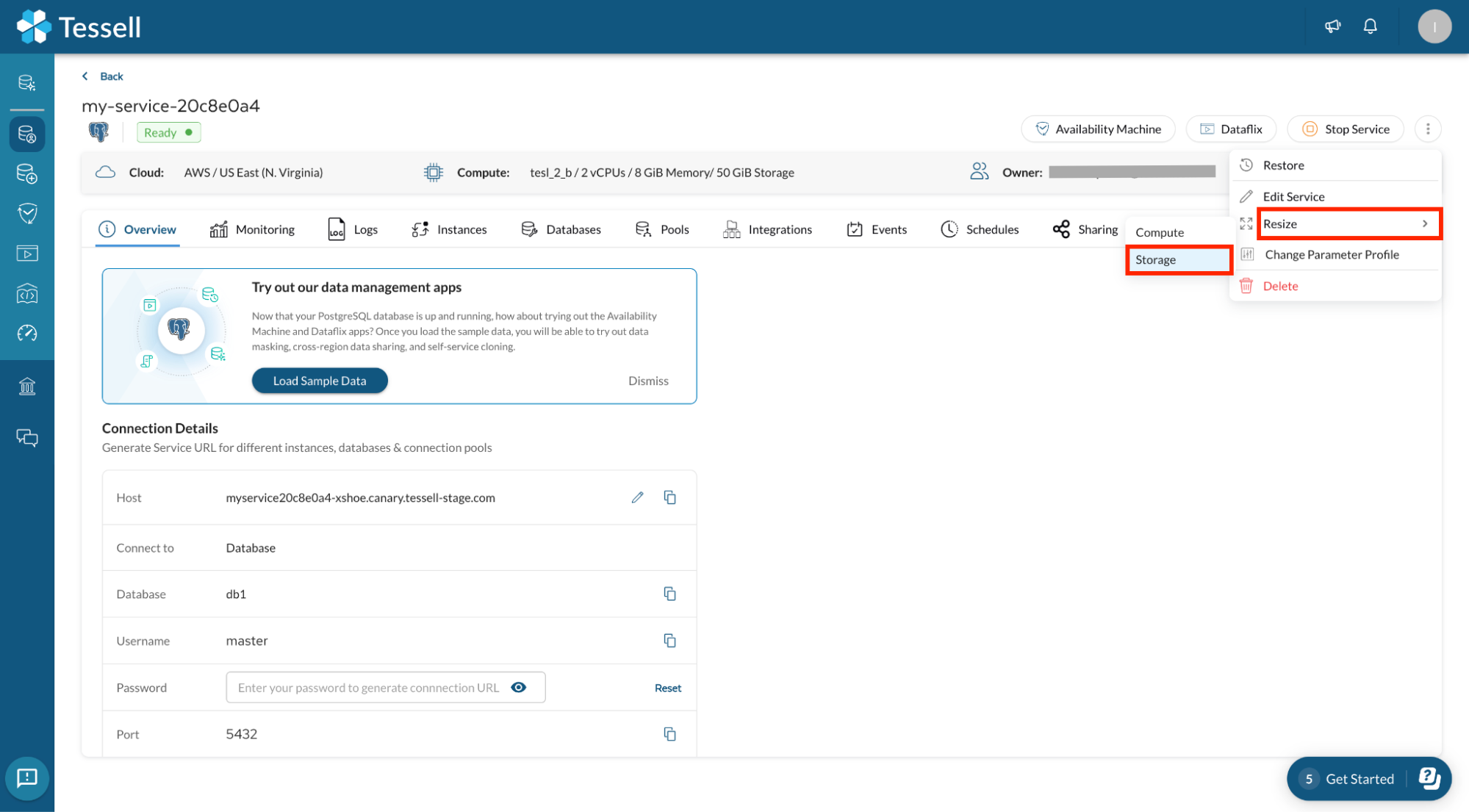Switch to the Schedules tab

click(980, 230)
